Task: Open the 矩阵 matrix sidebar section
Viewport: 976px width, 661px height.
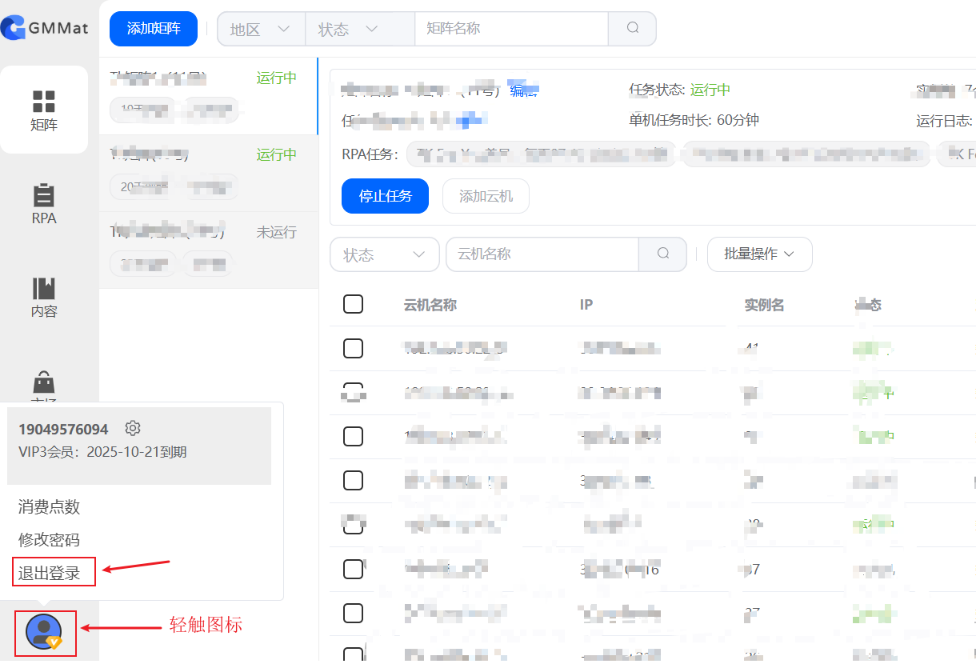Action: pos(44,110)
